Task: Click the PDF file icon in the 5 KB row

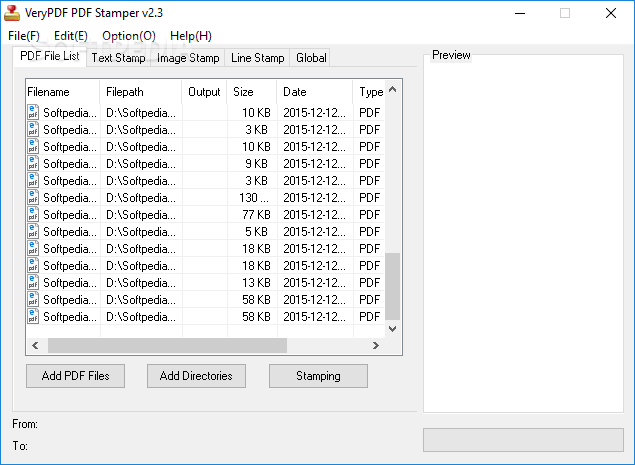Action: pos(33,231)
